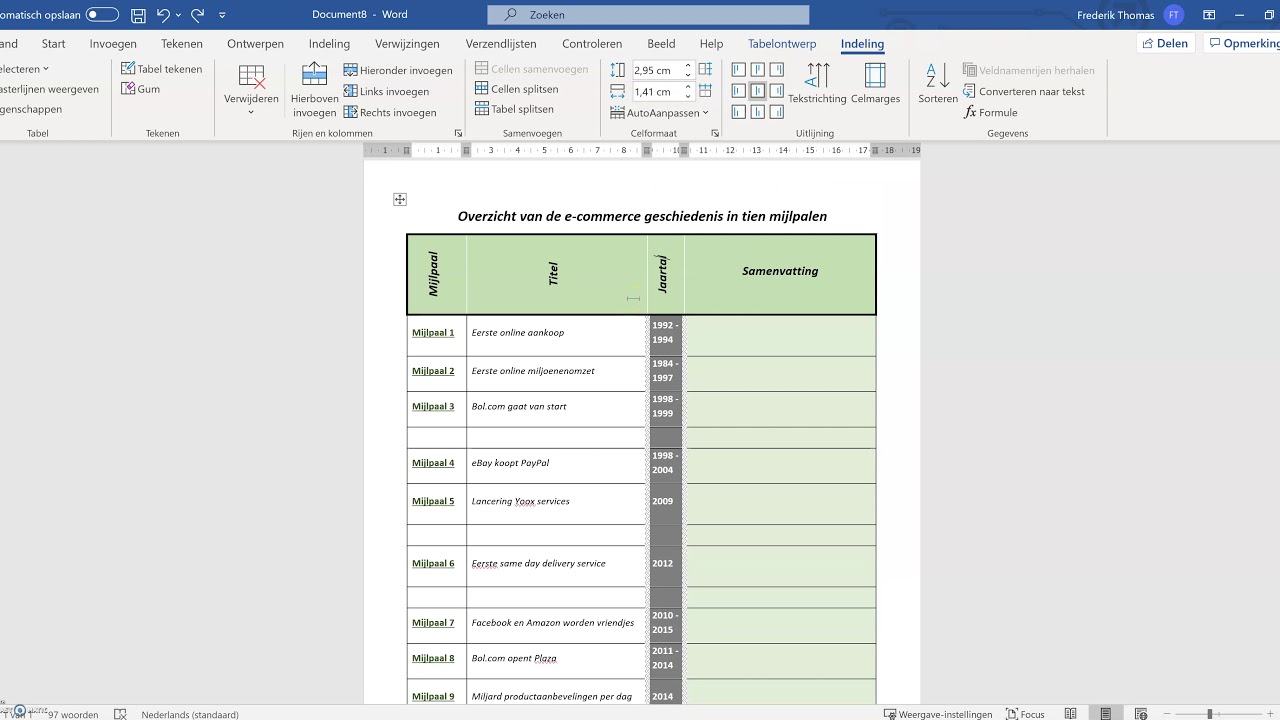Insert a Formule formula

(990, 112)
